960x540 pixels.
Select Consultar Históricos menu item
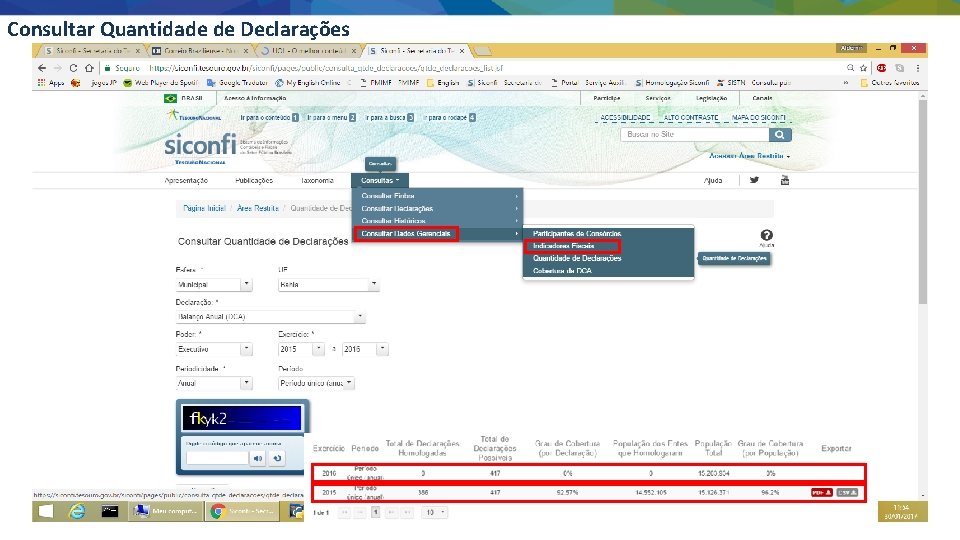click(437, 221)
